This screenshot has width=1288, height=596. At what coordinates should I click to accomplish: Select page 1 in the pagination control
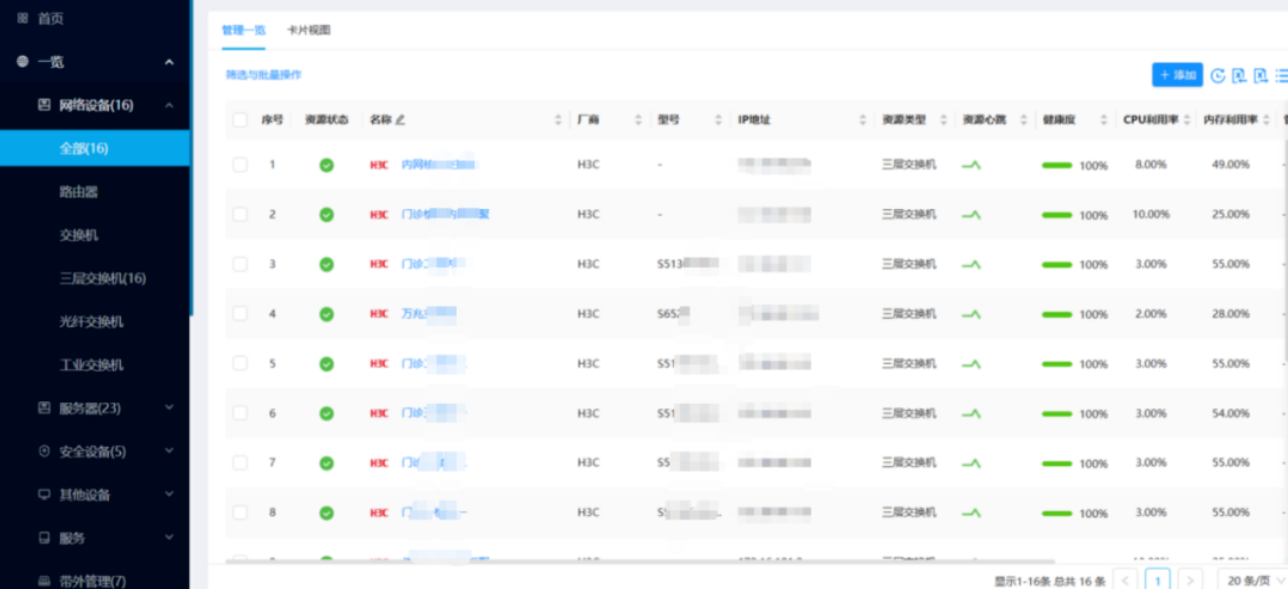1157,578
